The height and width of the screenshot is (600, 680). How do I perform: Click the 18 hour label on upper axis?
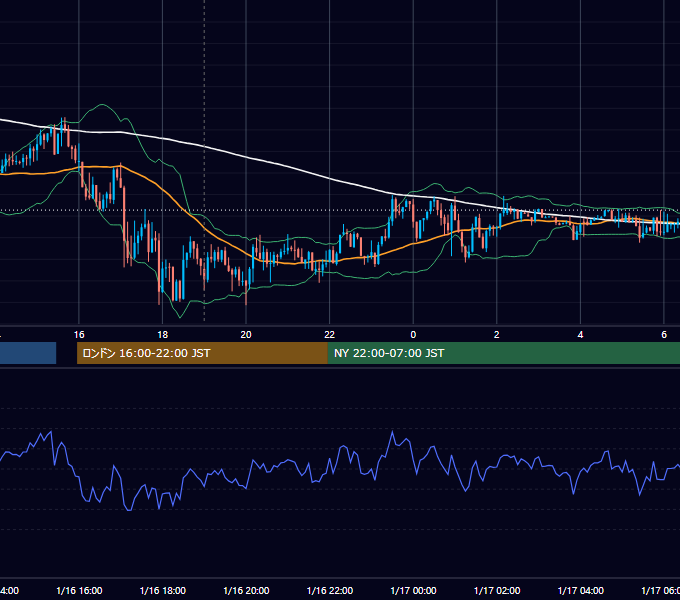coord(162,335)
